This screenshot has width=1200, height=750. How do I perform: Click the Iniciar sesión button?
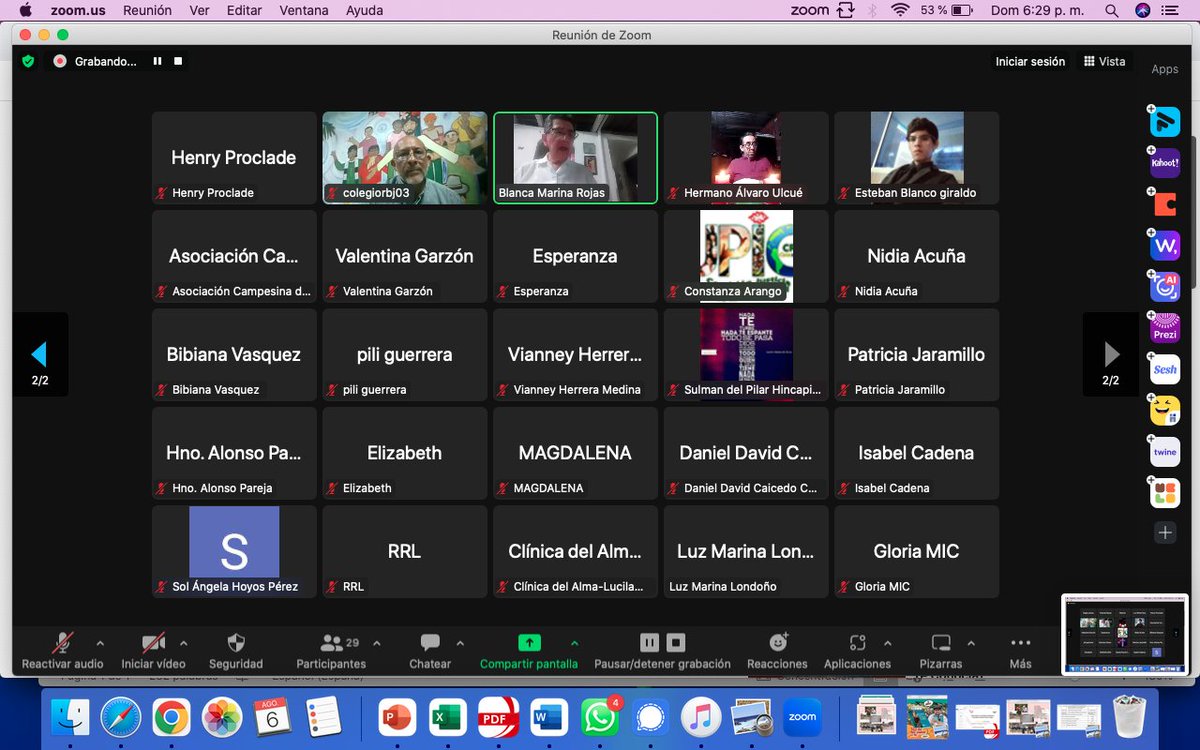click(x=1030, y=61)
